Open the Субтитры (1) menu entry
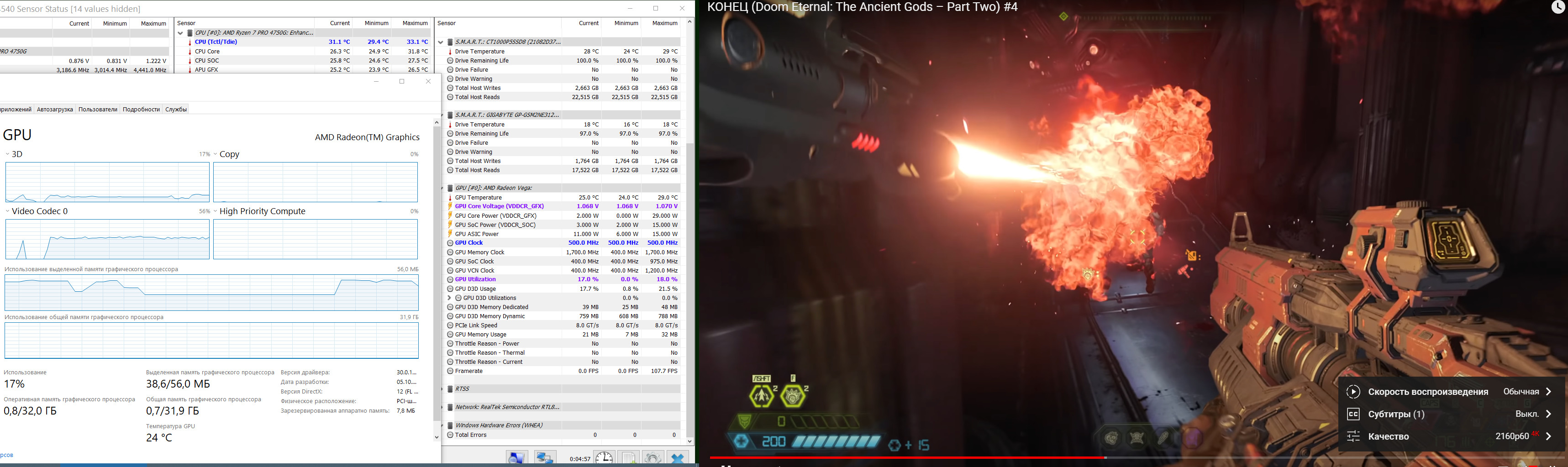Viewport: 1568px width, 467px height. coord(1451,414)
